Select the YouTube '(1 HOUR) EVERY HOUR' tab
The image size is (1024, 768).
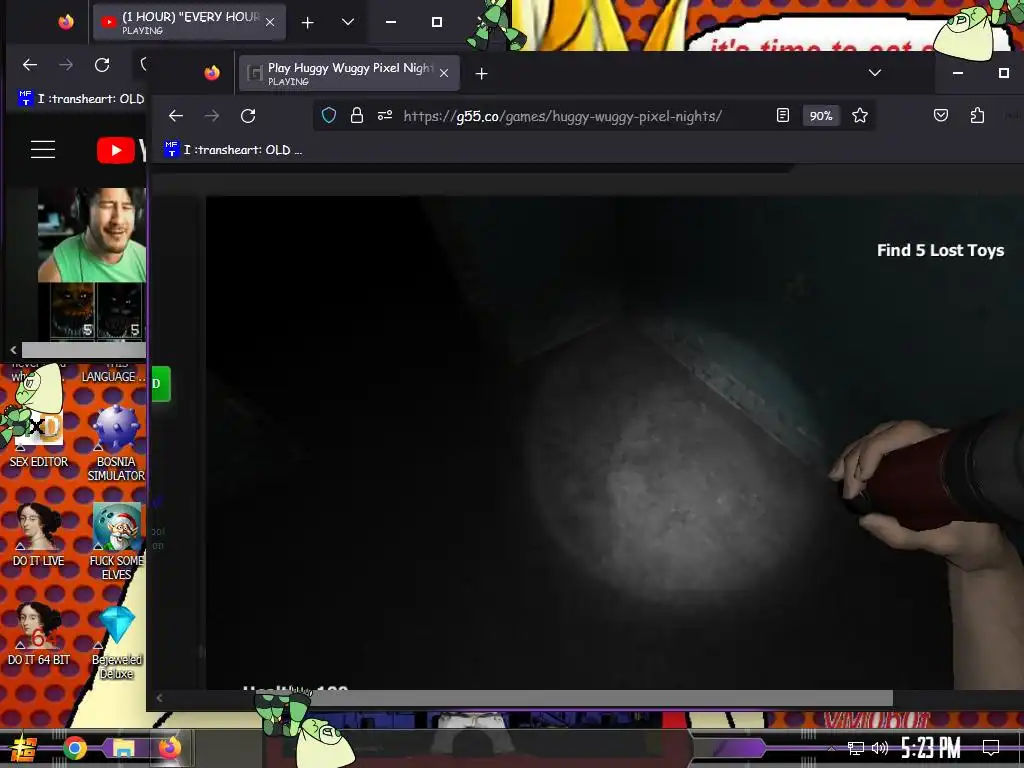click(189, 22)
